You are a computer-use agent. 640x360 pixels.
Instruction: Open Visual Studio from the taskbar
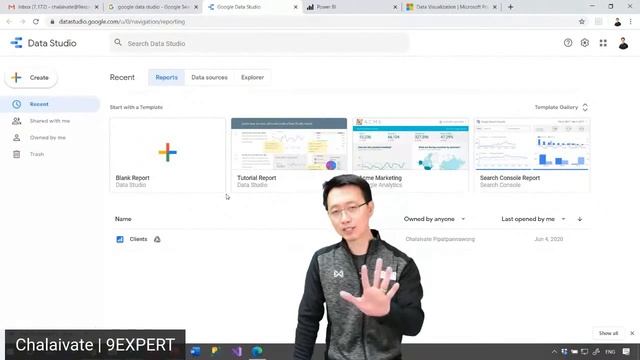237,351
